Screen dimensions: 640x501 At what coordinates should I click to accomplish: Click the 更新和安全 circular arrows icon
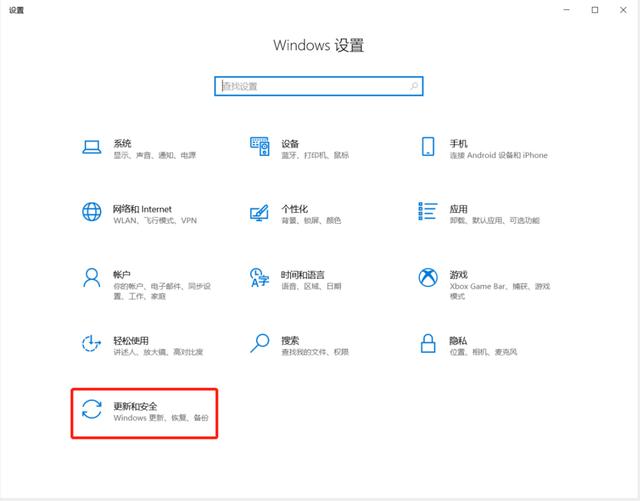92,409
